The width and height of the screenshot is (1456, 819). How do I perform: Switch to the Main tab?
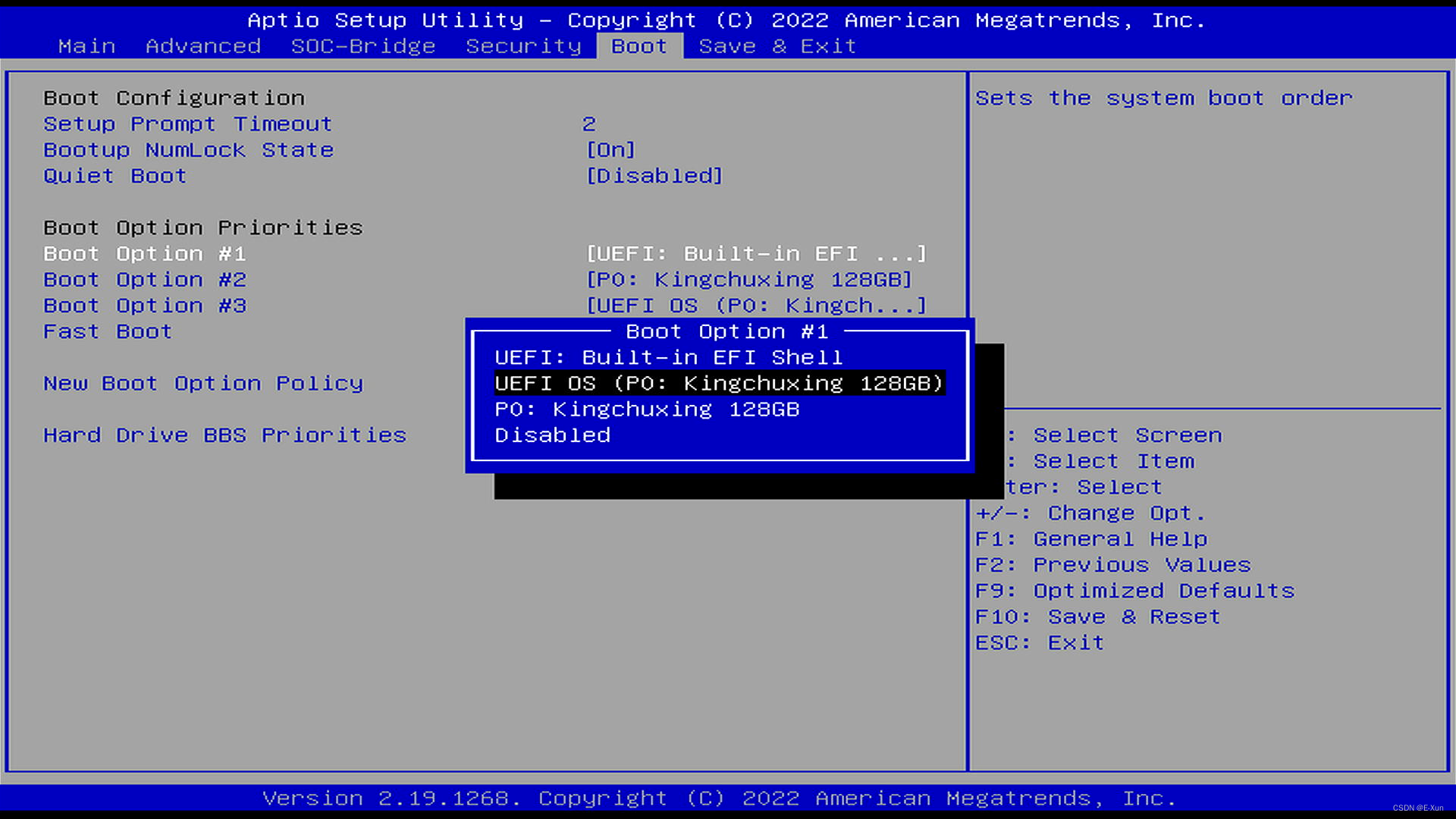coord(86,45)
